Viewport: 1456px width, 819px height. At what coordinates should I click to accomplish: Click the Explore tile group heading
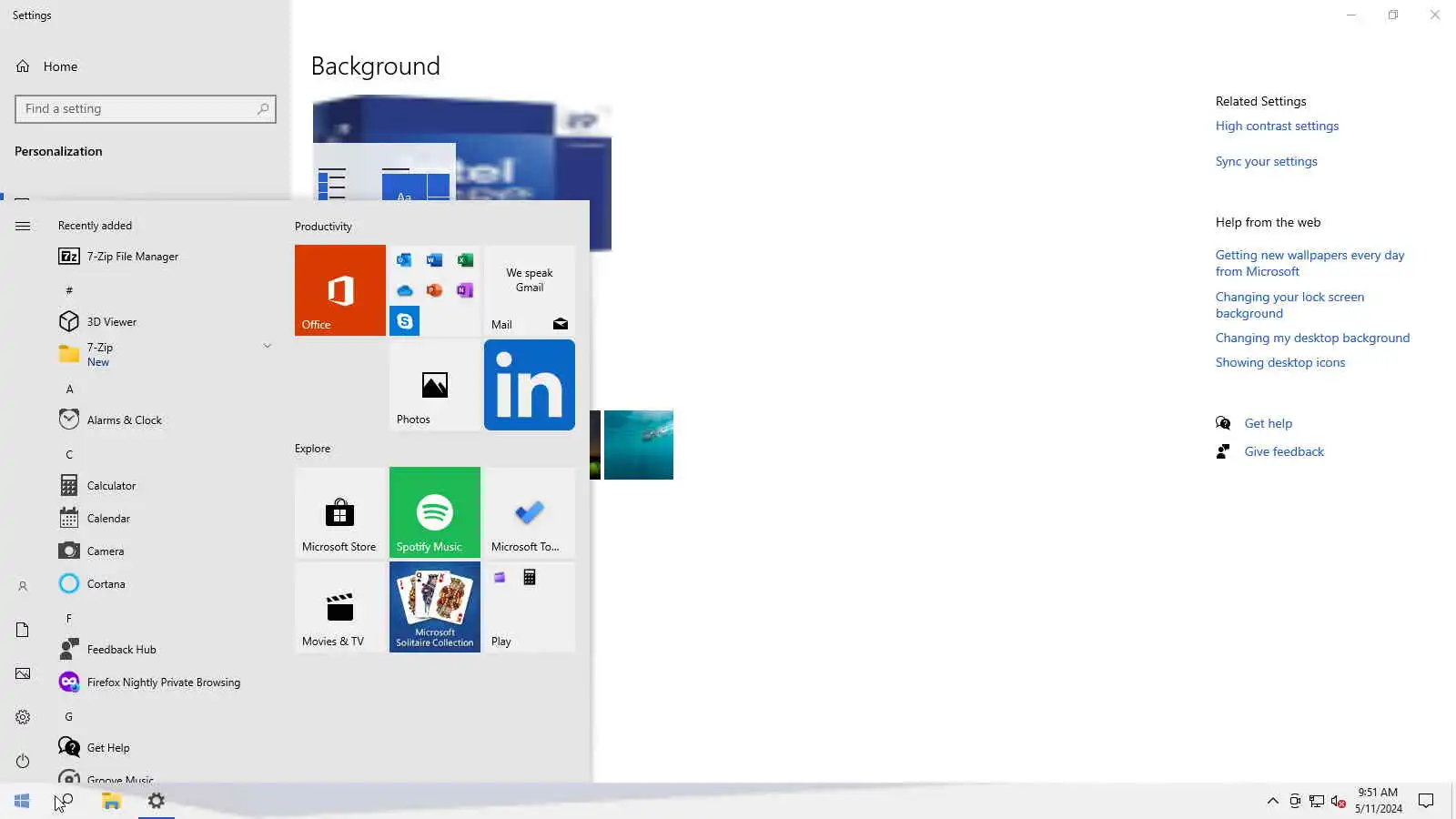click(x=312, y=449)
